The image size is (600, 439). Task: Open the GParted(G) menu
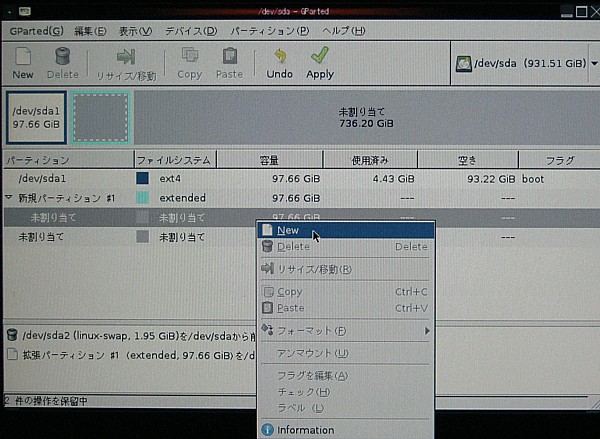click(36, 31)
